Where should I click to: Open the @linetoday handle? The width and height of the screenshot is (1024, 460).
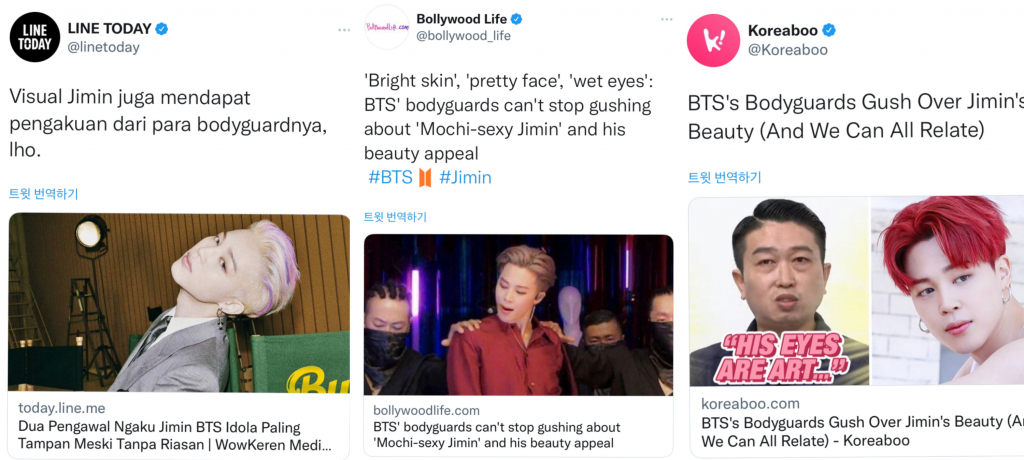[103, 47]
